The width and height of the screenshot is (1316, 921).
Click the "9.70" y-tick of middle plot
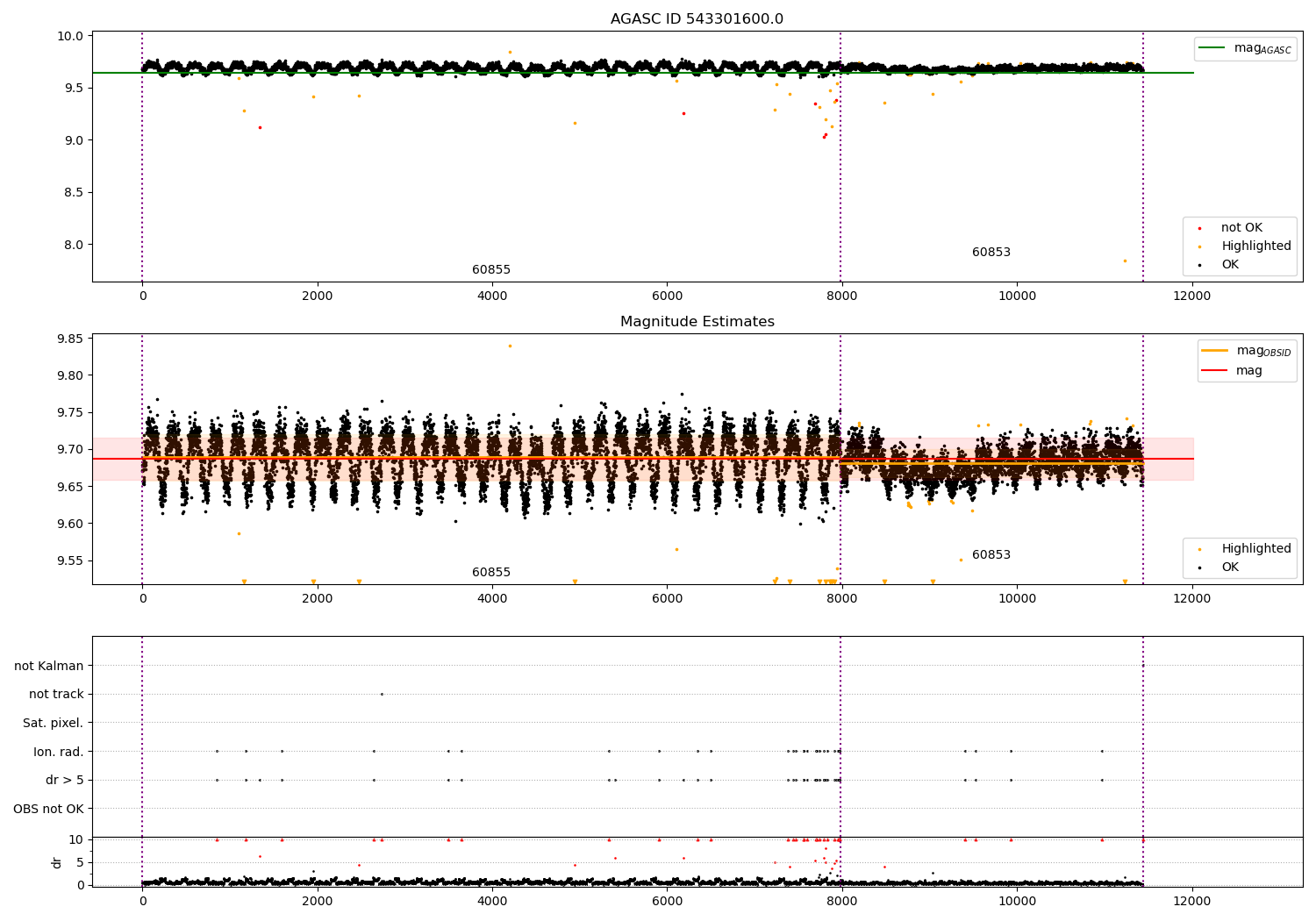tap(70, 450)
